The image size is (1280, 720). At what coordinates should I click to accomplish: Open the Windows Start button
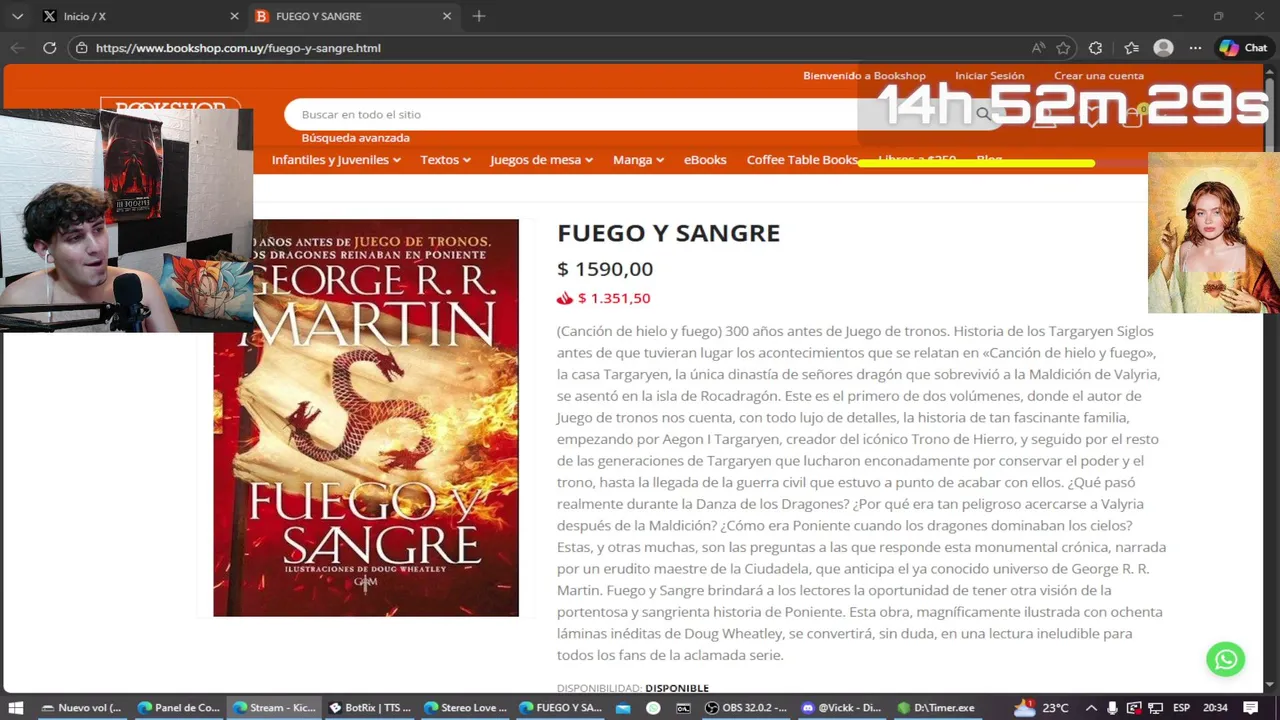(x=16, y=708)
